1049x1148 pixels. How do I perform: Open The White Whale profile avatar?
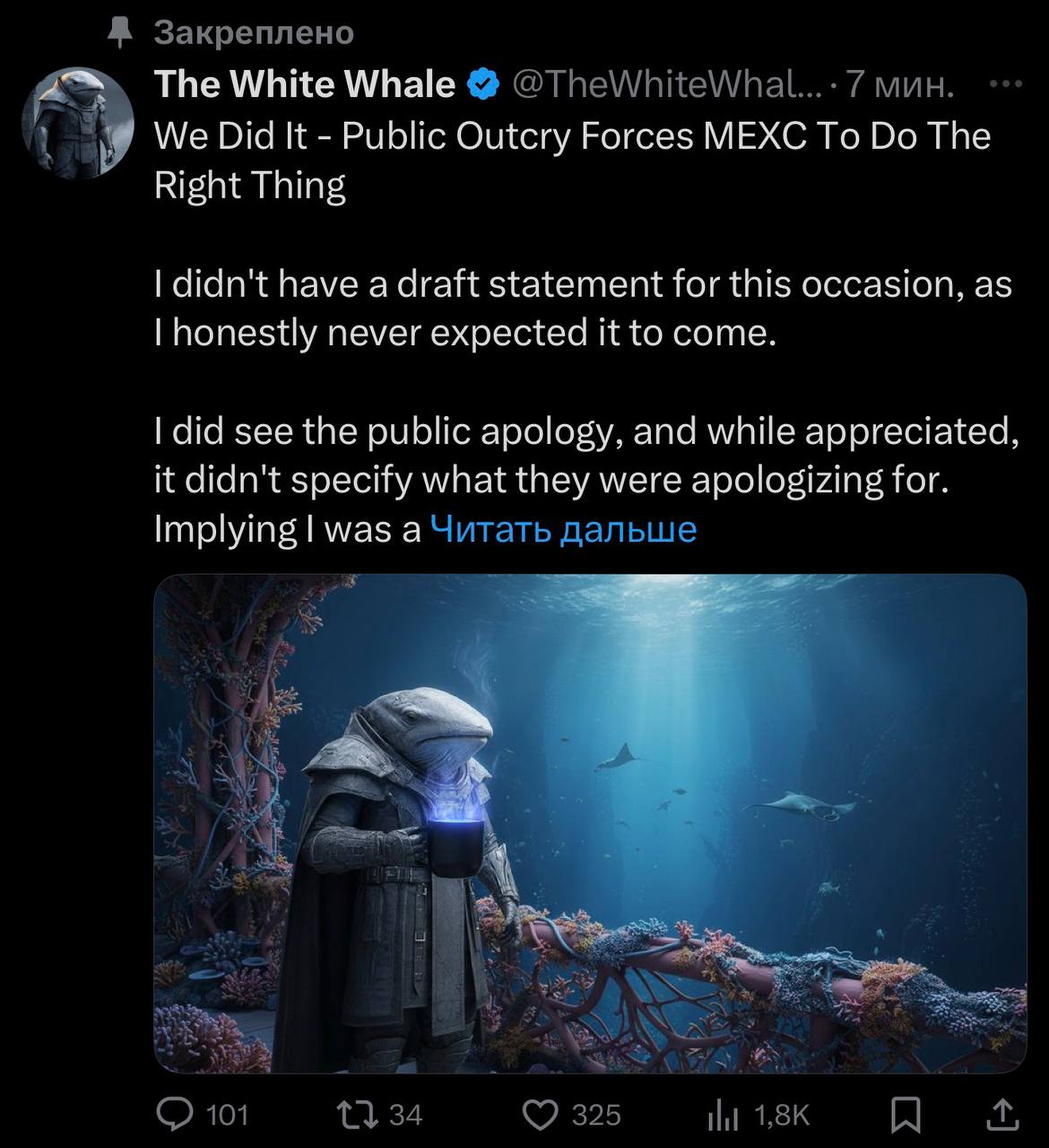pyautogui.click(x=77, y=123)
